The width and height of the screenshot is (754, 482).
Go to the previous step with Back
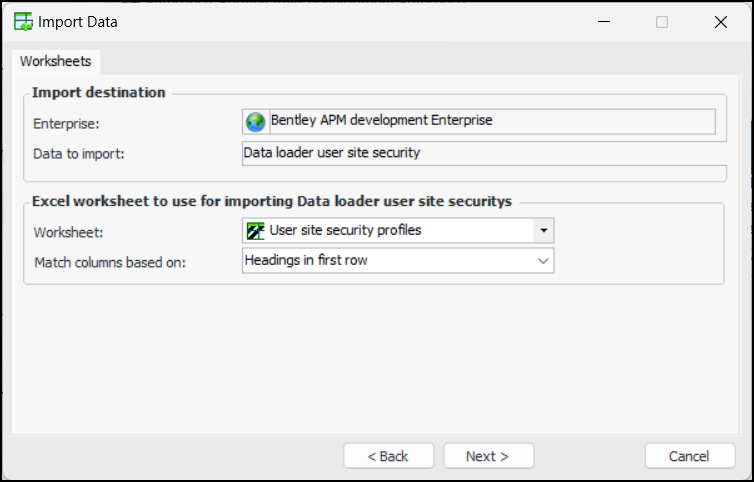pos(388,456)
